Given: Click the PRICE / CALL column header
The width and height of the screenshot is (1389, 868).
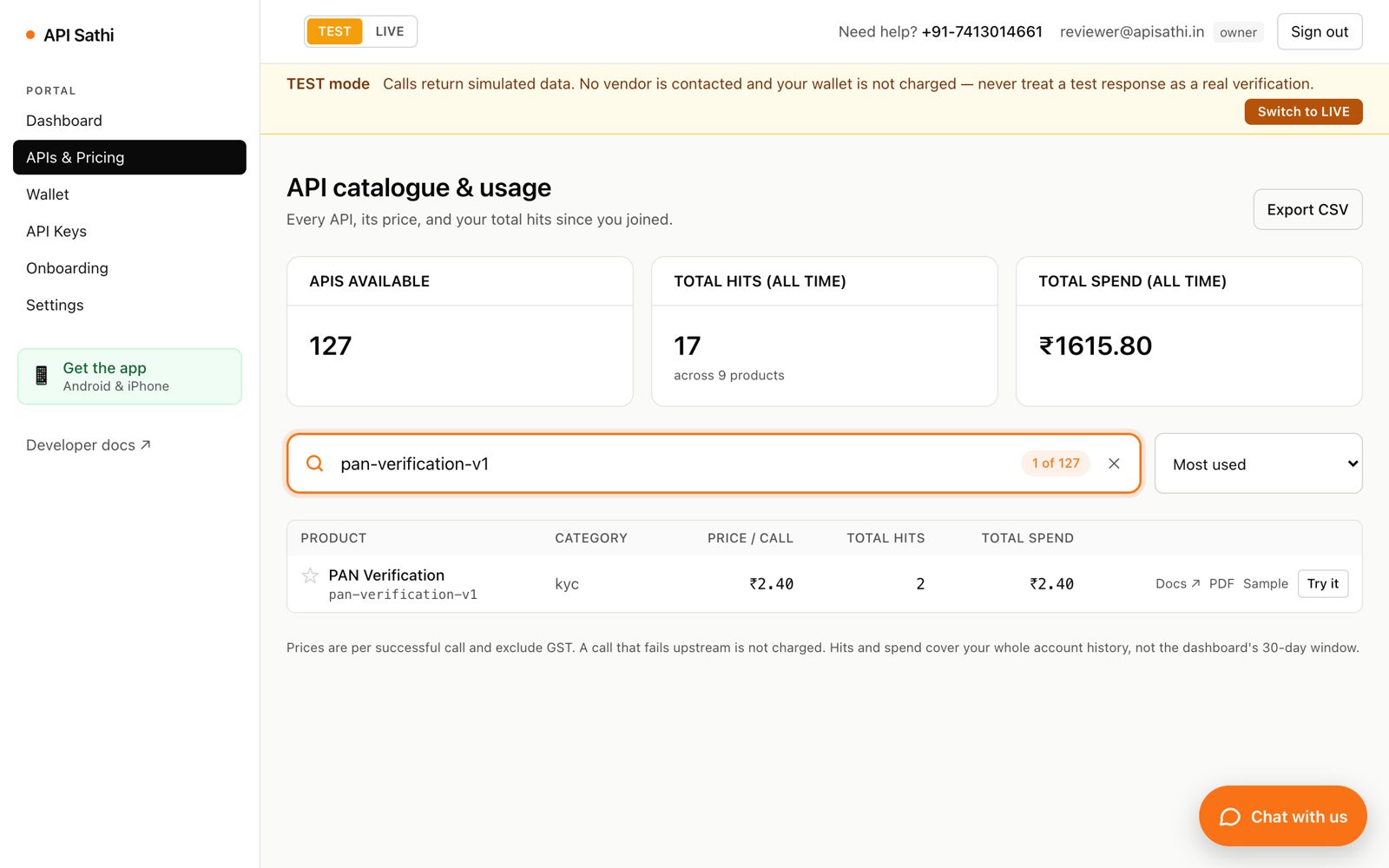Looking at the screenshot, I should pos(750,538).
